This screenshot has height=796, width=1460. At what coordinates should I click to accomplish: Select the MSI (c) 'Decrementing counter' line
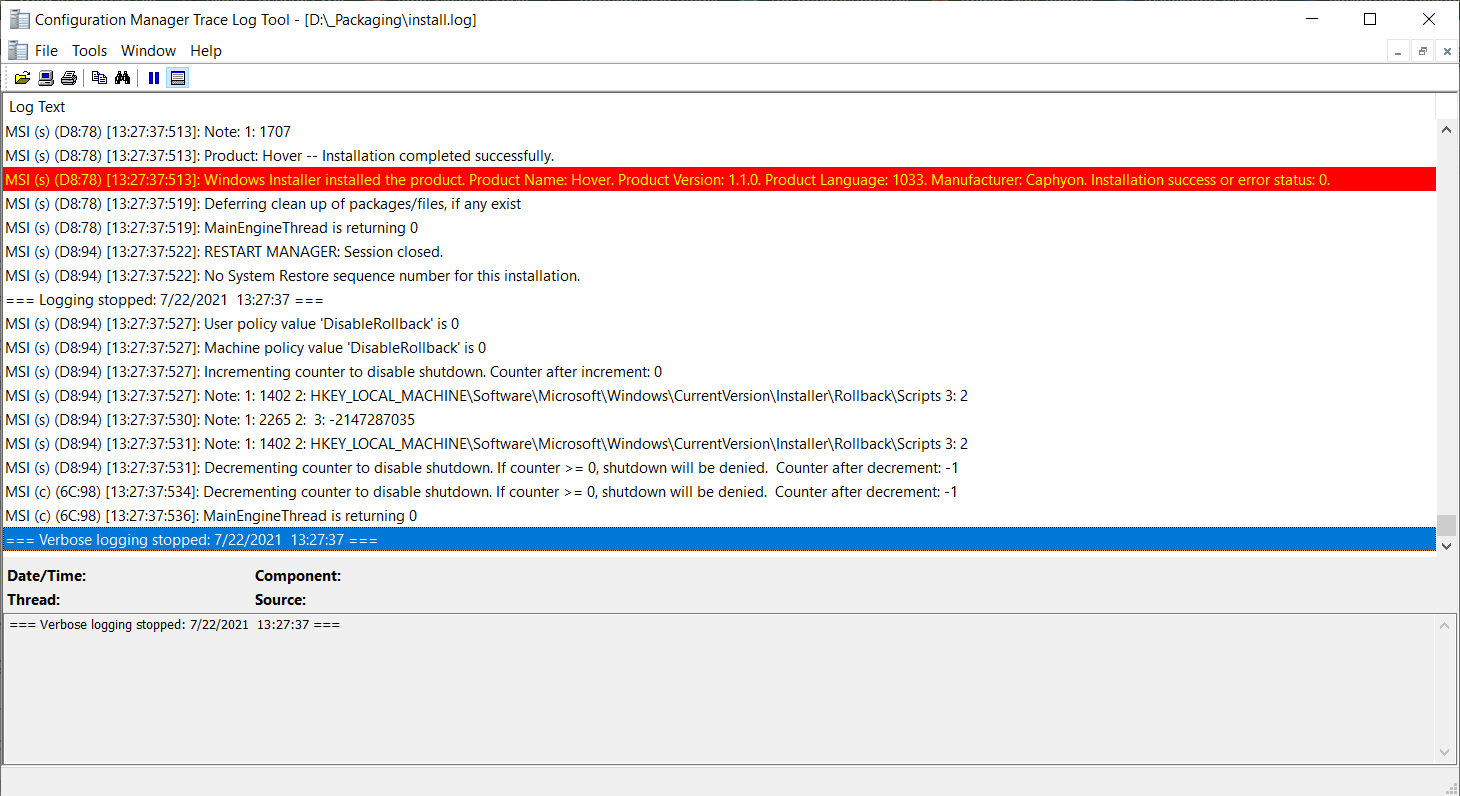click(719, 492)
